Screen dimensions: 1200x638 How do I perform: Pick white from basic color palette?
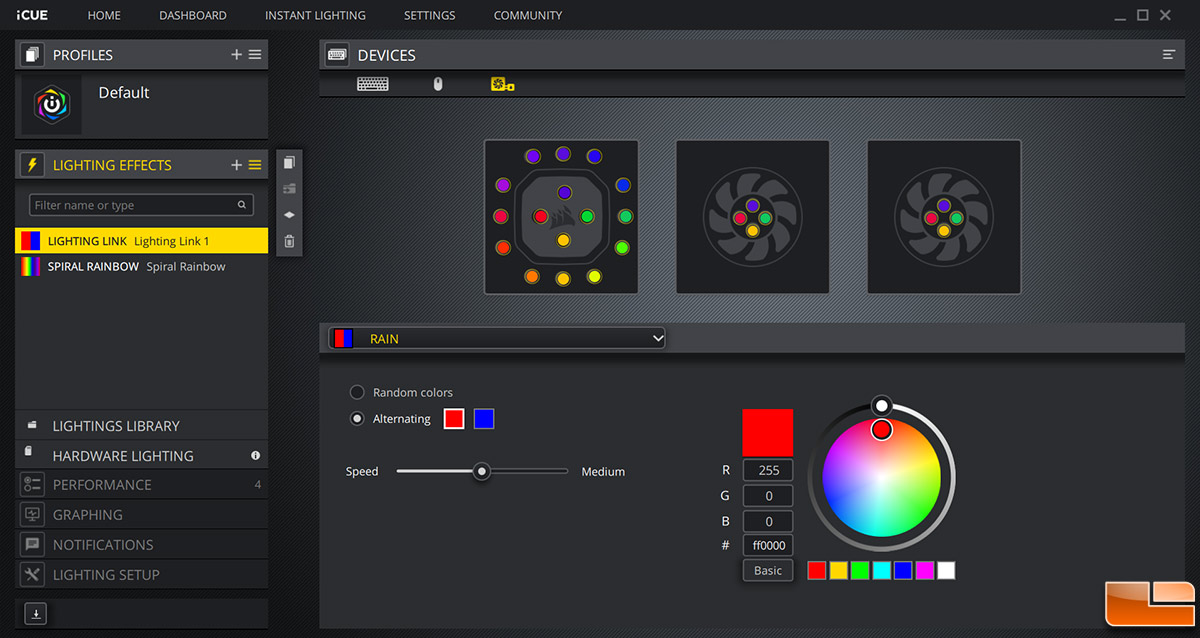[946, 570]
